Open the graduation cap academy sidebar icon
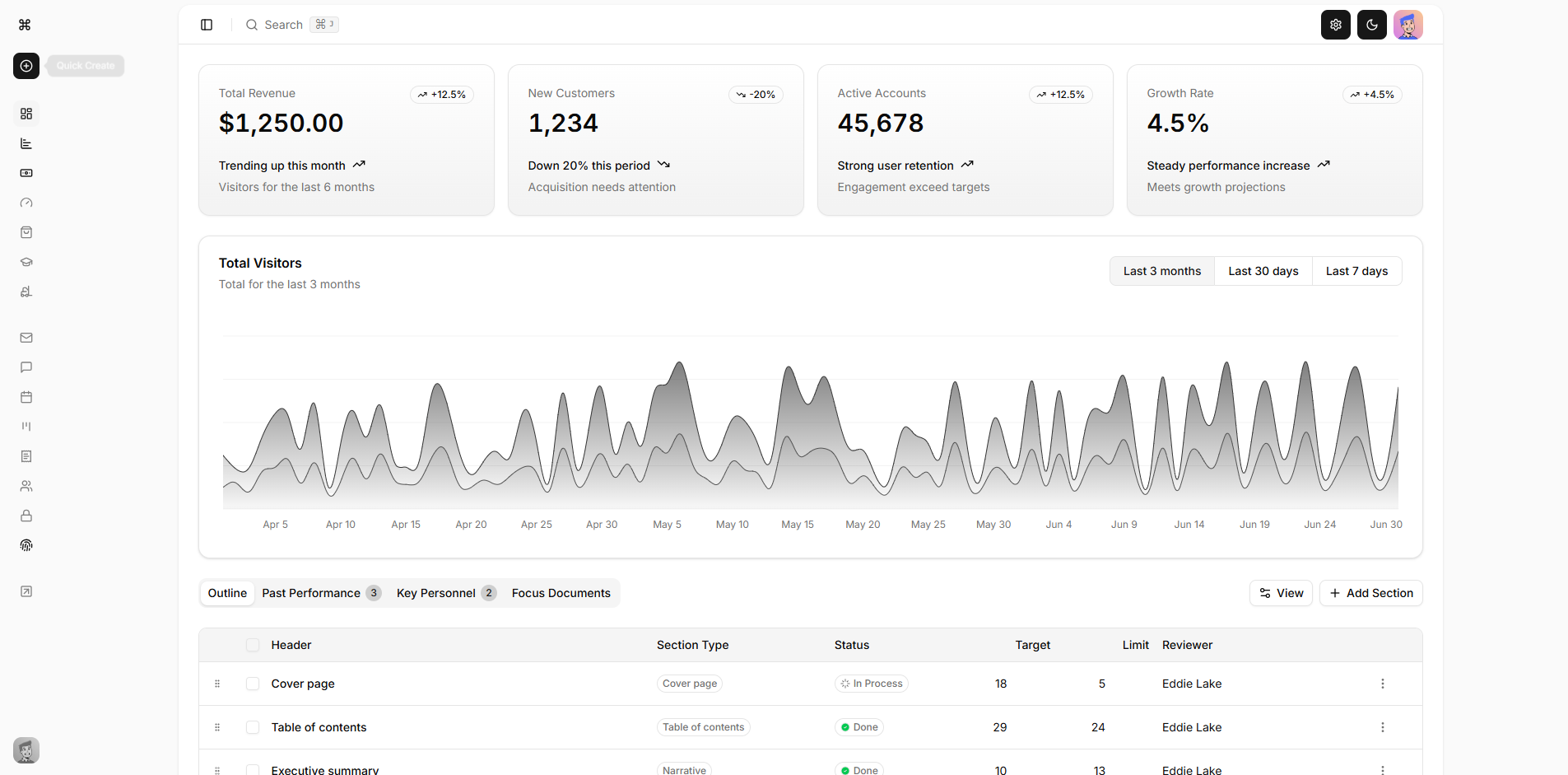 coord(26,262)
